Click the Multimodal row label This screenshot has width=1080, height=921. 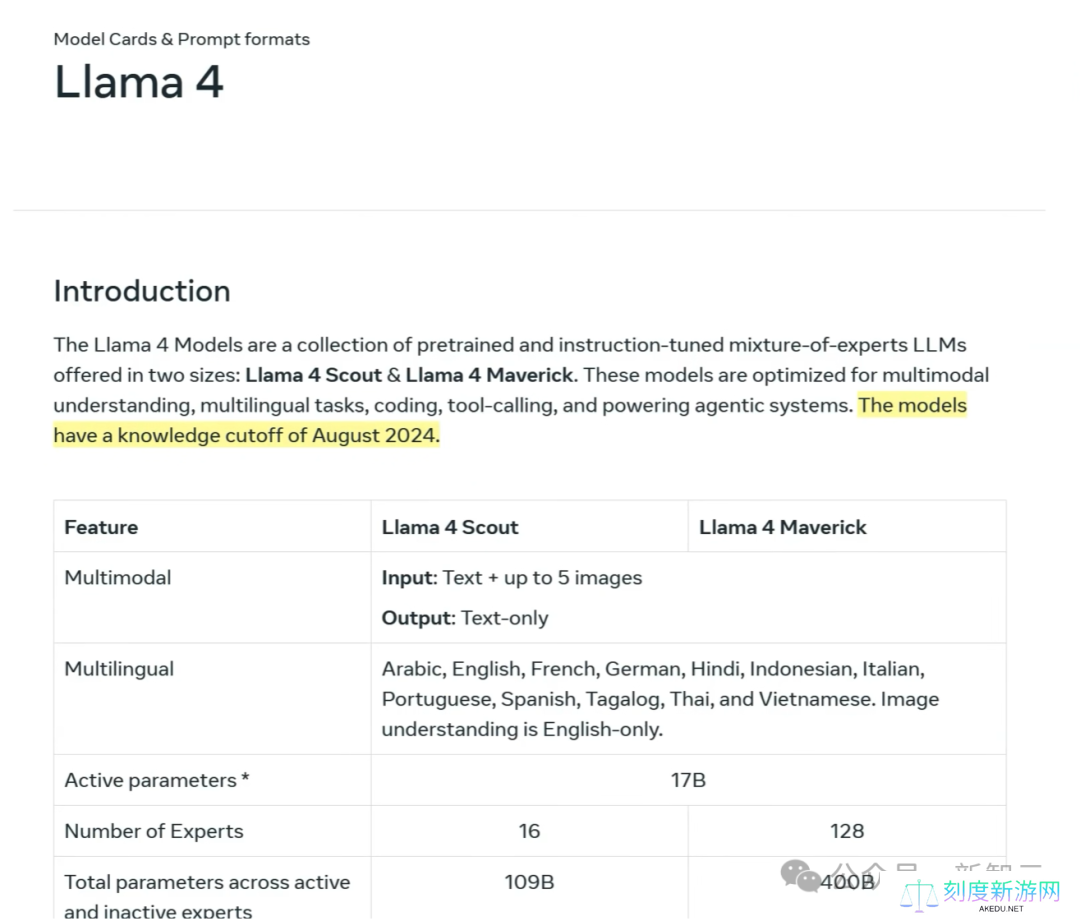click(118, 577)
